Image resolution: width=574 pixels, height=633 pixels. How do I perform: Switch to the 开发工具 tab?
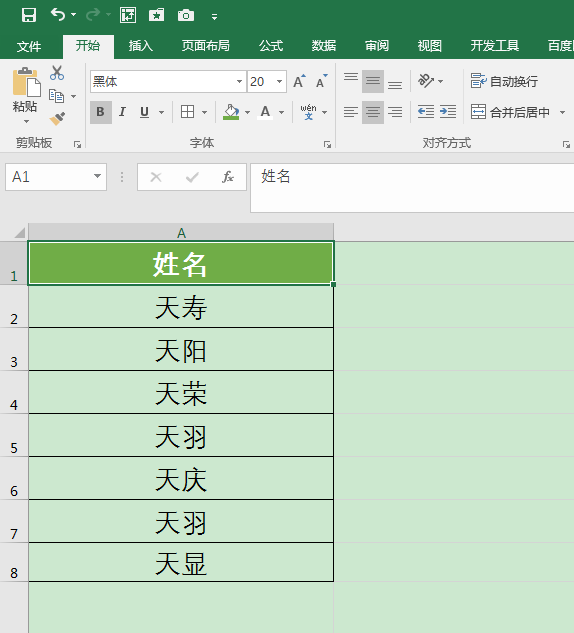pyautogui.click(x=494, y=46)
